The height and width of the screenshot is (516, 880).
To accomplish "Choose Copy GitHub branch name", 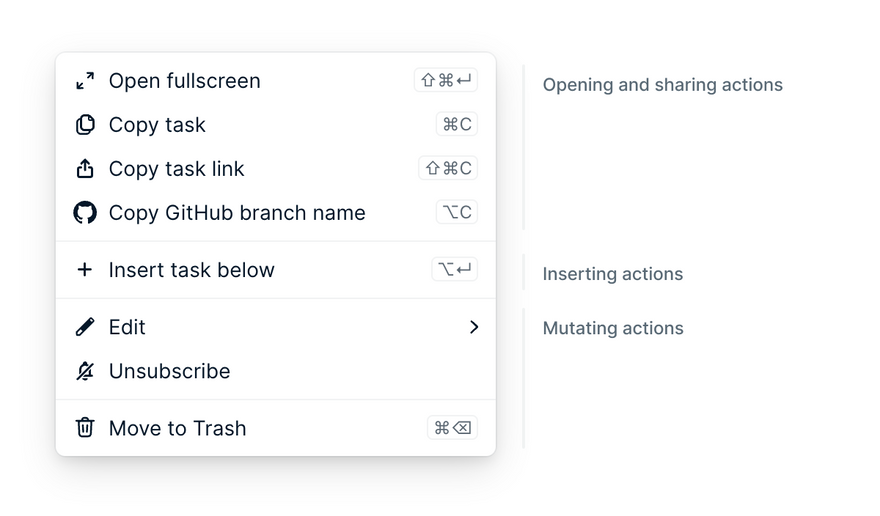I will tap(276, 213).
